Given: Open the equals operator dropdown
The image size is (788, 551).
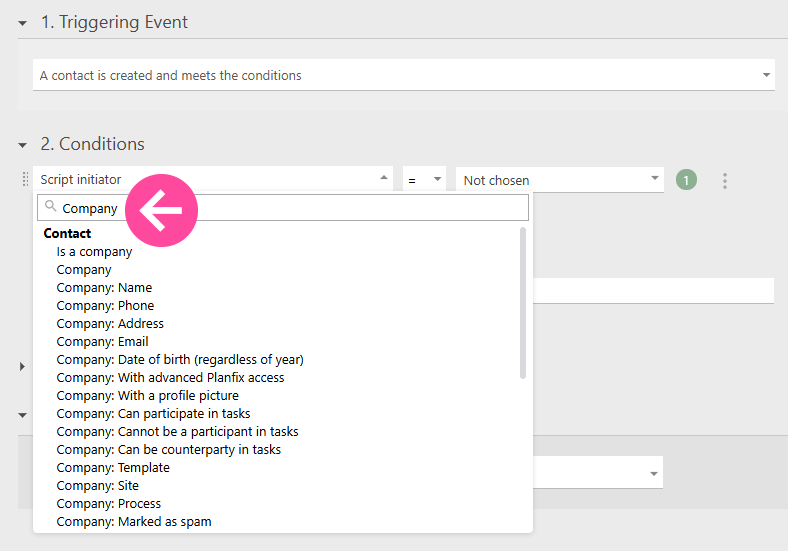Looking at the screenshot, I should (424, 180).
